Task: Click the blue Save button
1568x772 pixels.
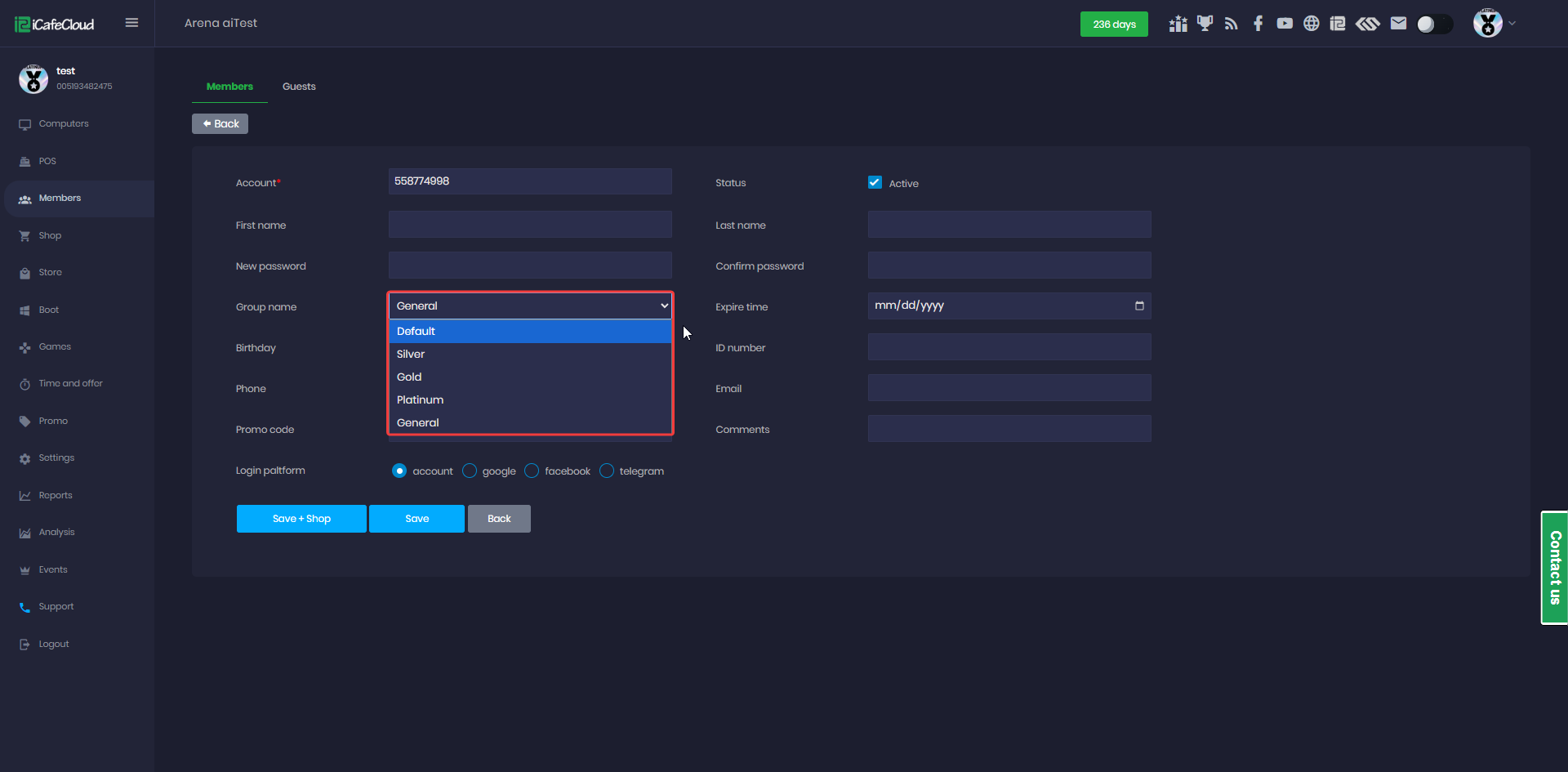Action: [416, 519]
